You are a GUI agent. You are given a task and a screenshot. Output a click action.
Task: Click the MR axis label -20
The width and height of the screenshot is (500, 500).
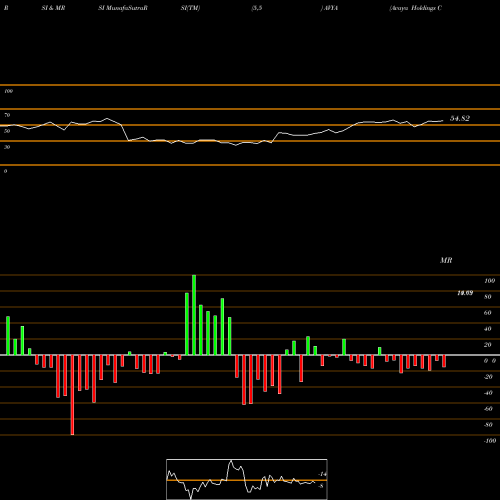point(488,377)
